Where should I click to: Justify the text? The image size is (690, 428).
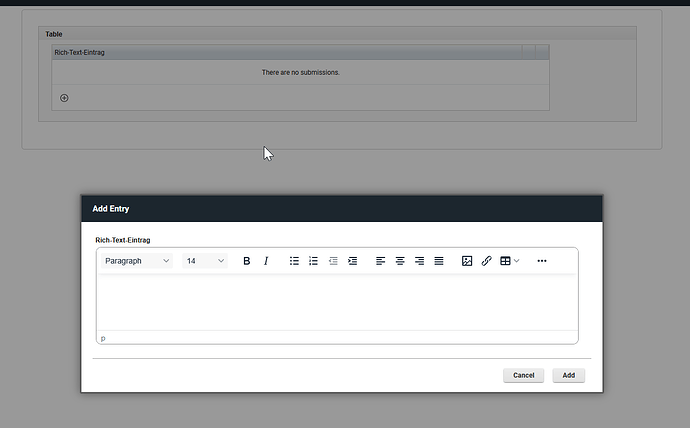[x=439, y=261]
